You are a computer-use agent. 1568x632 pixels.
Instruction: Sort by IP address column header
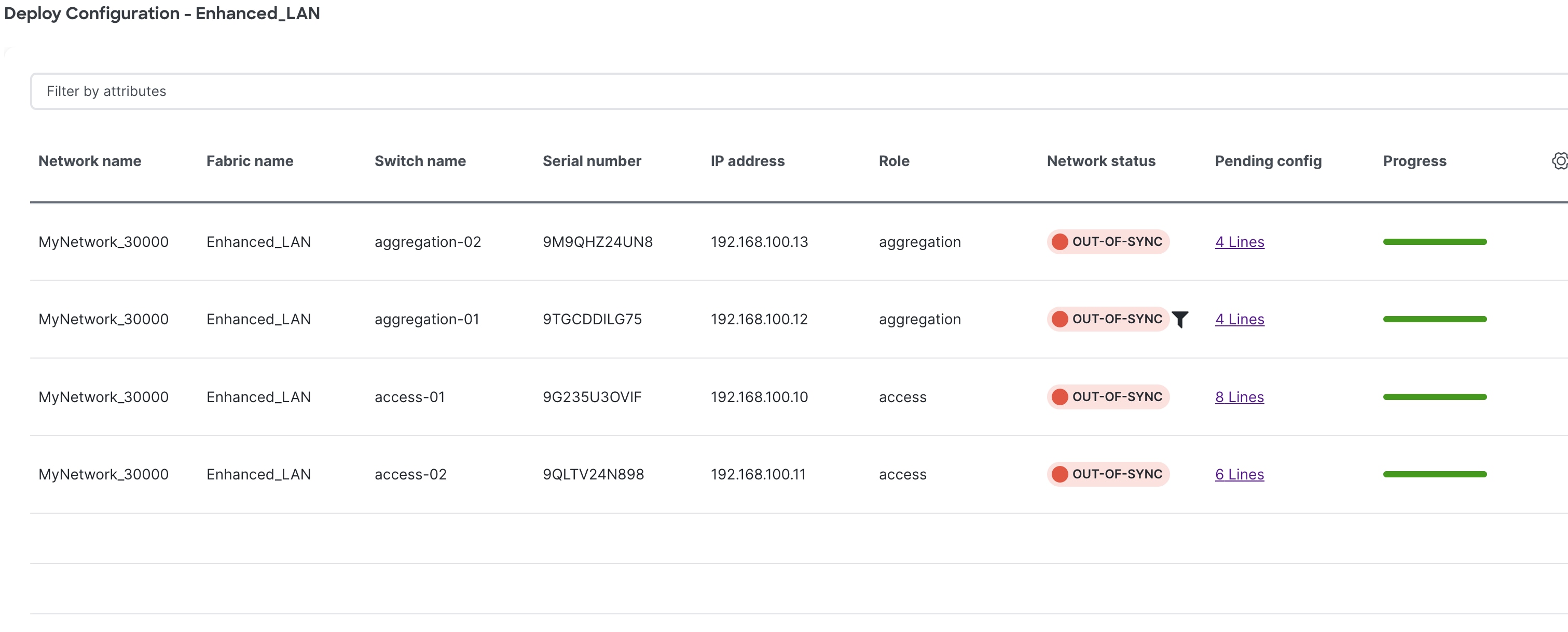pyautogui.click(x=748, y=161)
